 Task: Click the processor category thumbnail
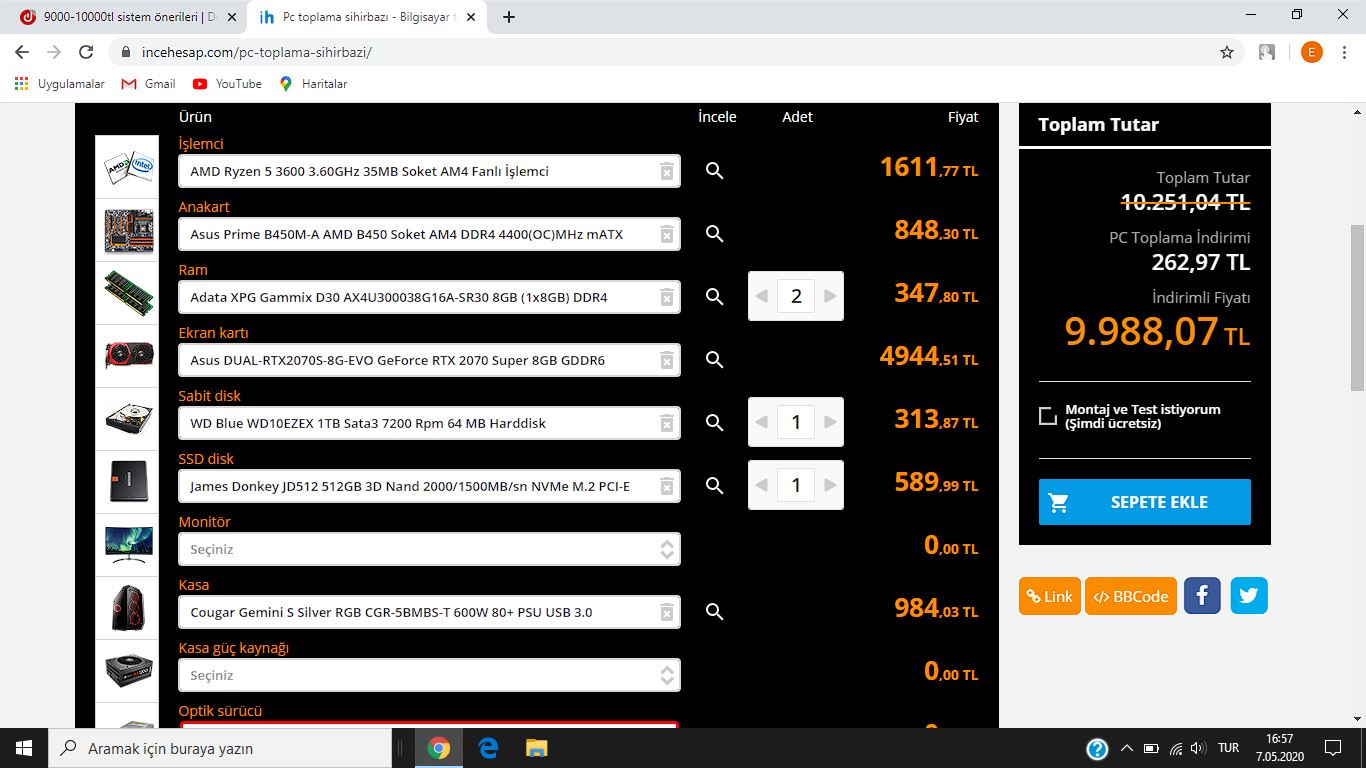(127, 168)
